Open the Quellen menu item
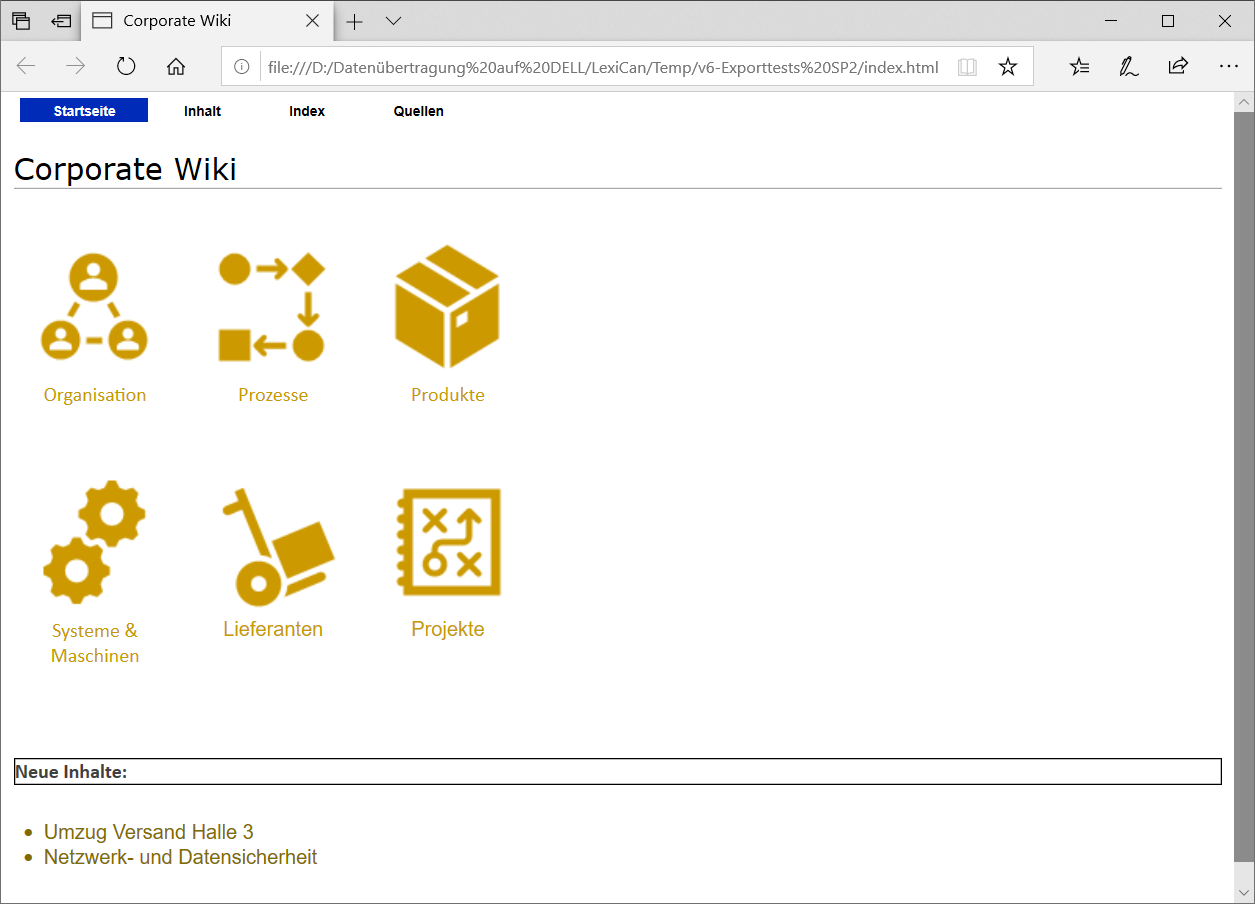The height and width of the screenshot is (904, 1255). pos(418,111)
